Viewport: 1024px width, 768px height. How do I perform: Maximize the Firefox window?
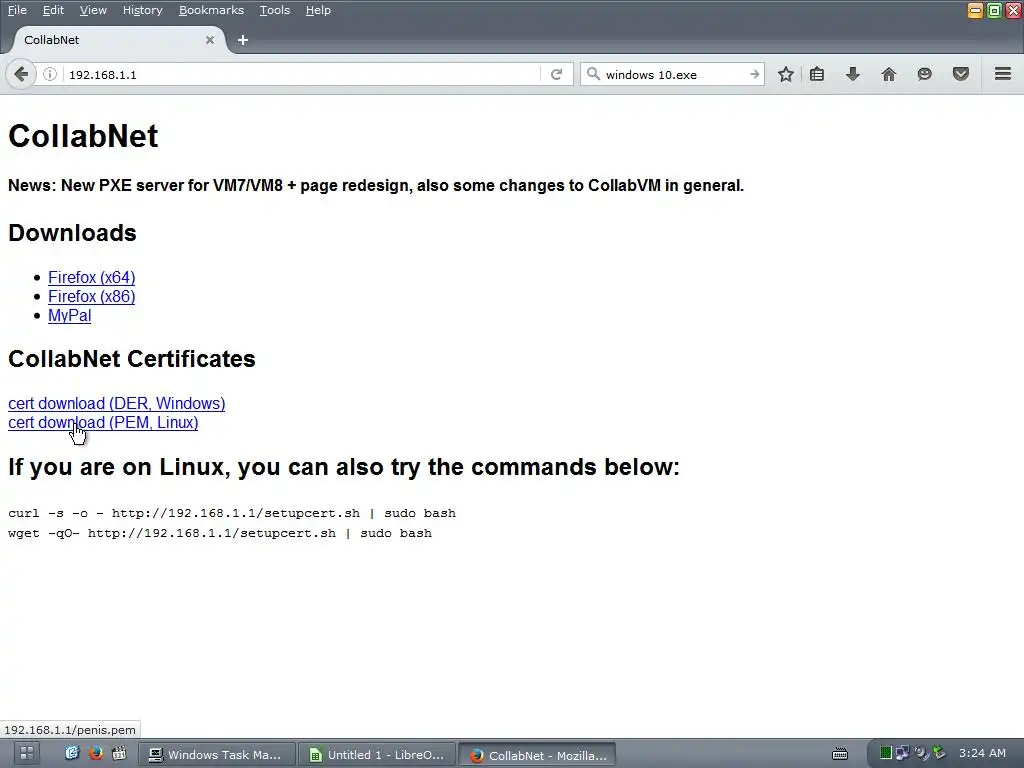[994, 10]
